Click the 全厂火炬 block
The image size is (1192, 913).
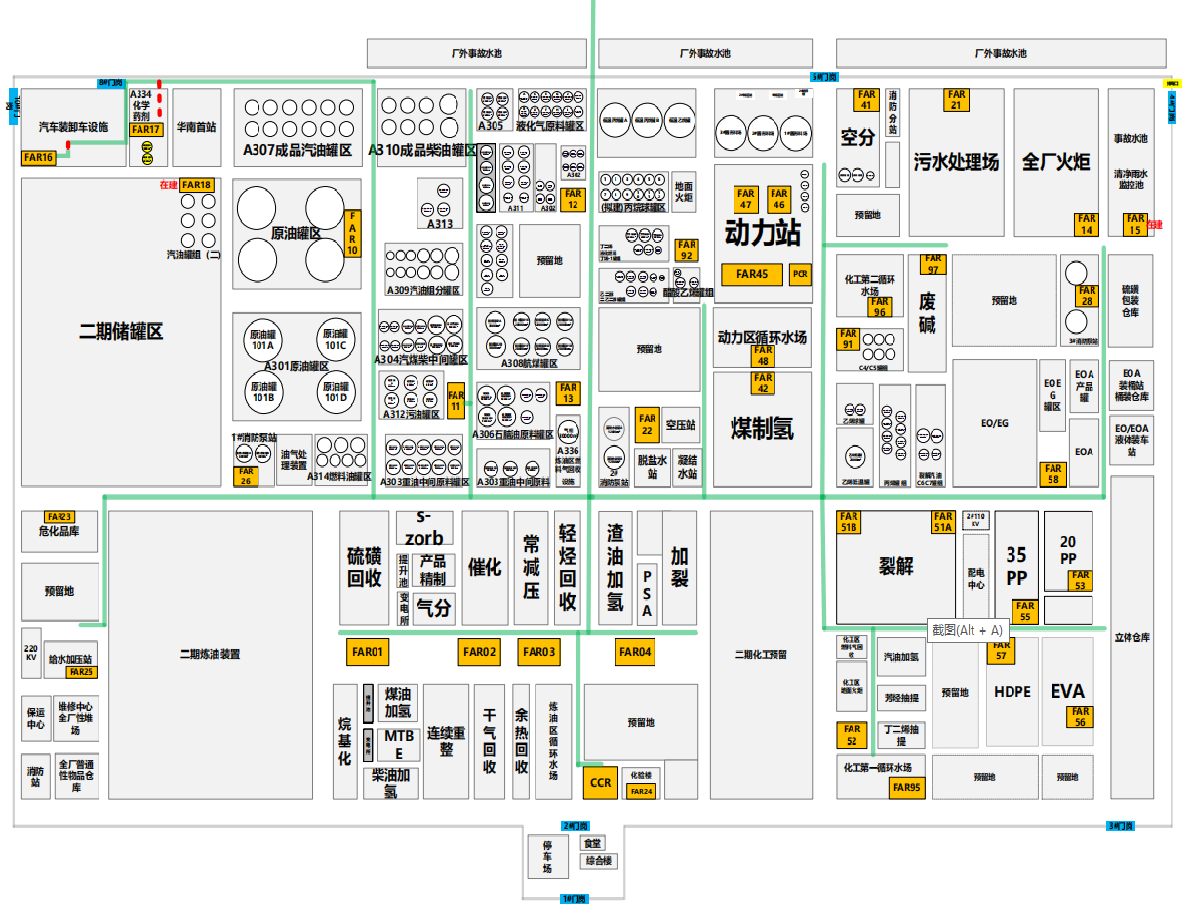point(1055,161)
